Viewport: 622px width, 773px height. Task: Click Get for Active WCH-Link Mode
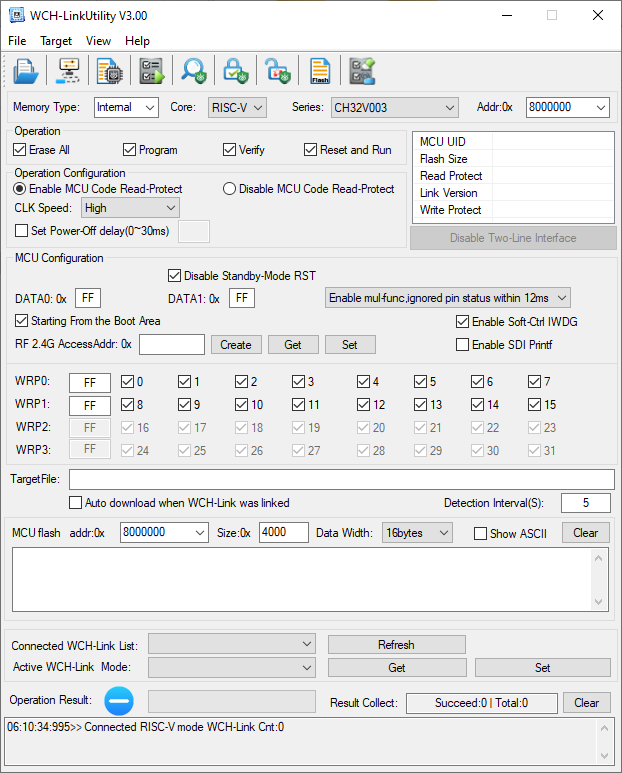point(397,668)
